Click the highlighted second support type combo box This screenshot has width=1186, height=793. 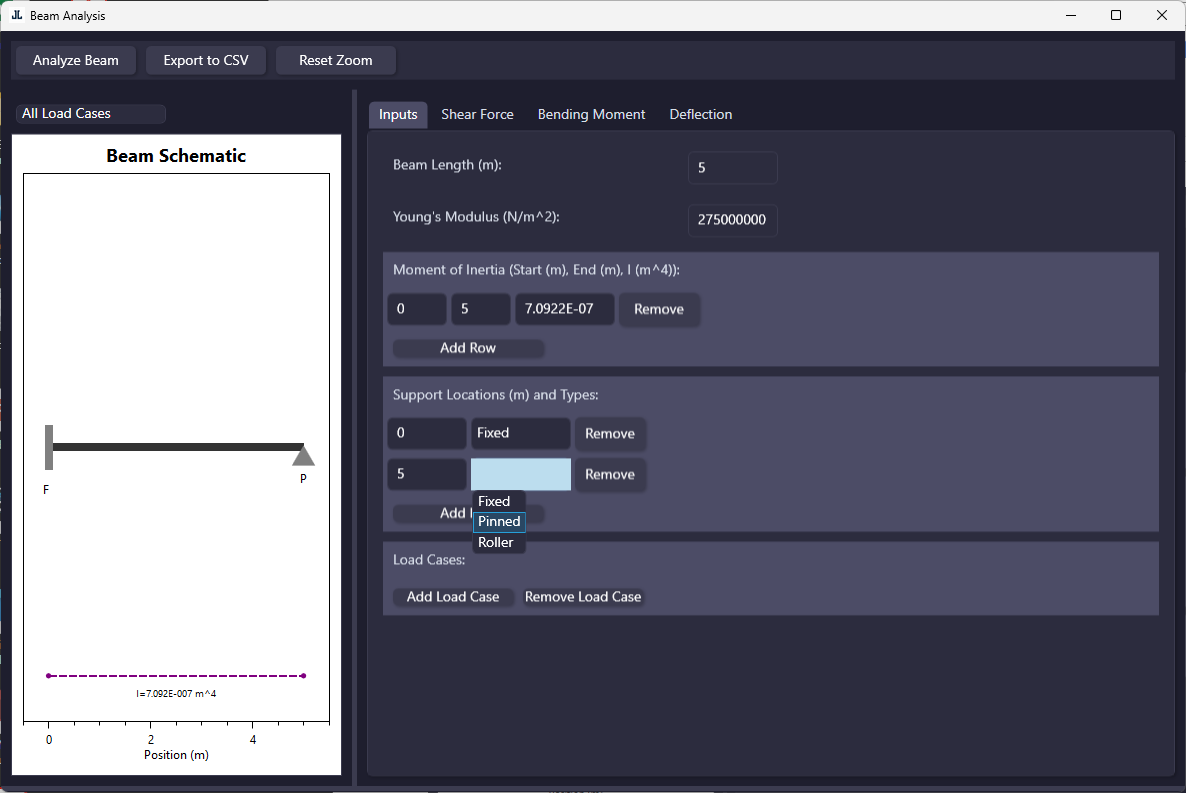point(520,474)
